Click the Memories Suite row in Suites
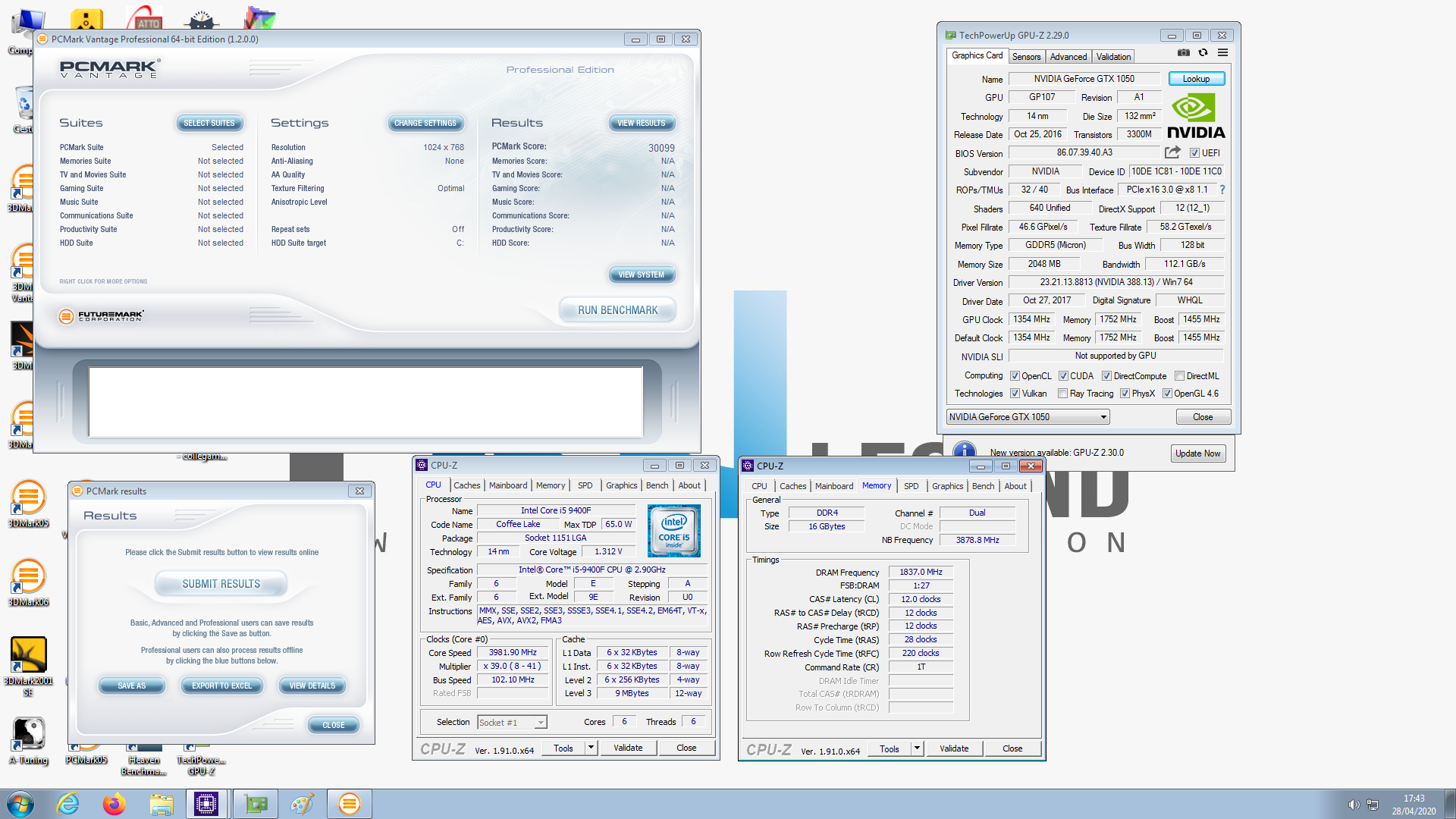This screenshot has height=819, width=1456. click(x=152, y=161)
